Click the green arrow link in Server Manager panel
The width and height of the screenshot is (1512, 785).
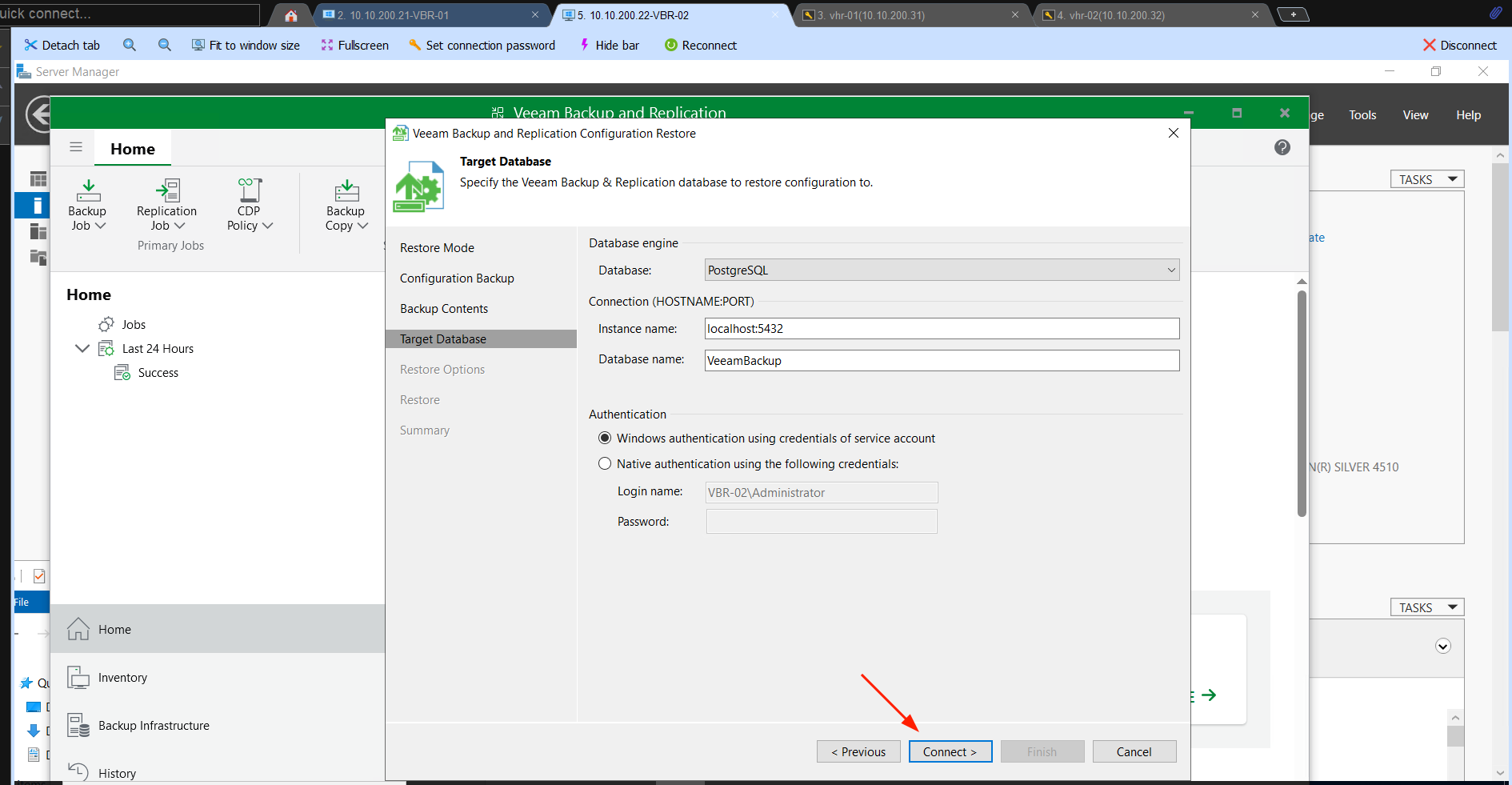pos(1209,695)
